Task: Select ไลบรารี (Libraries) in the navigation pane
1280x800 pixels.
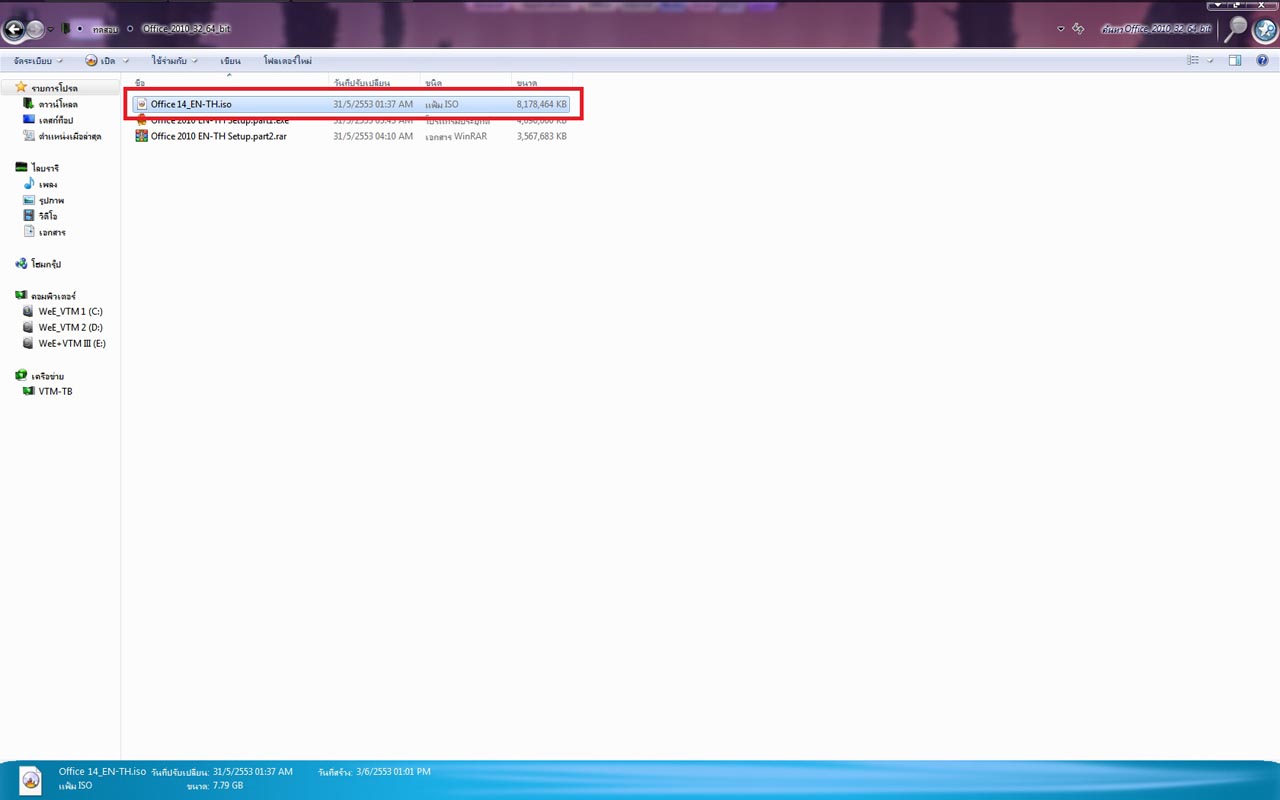Action: pos(45,168)
